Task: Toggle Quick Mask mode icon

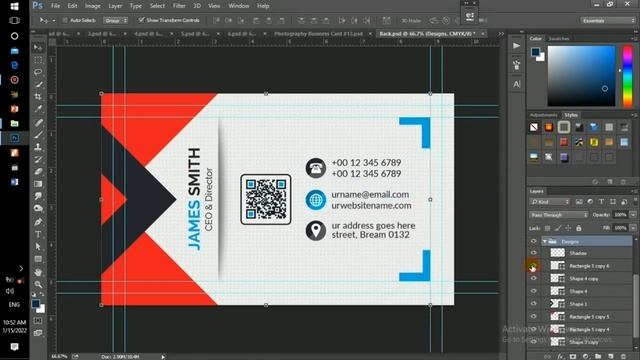Action: pyautogui.click(x=38, y=321)
